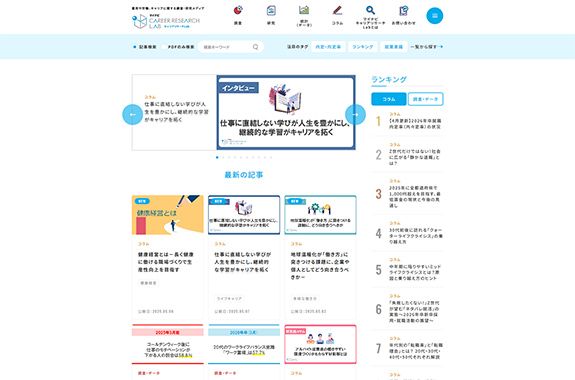
Task: Open ranking number 6 ネタバレ就活 article
Action: (x=407, y=309)
